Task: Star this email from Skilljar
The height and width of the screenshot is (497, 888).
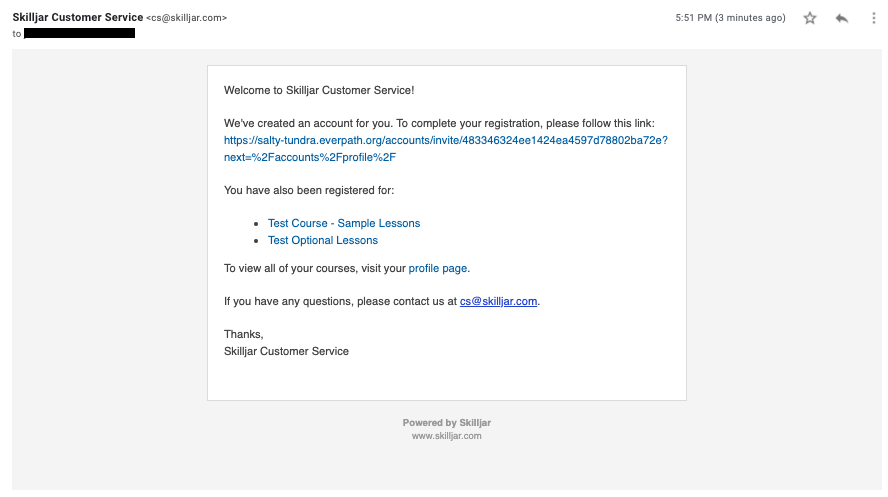Action: [x=810, y=18]
